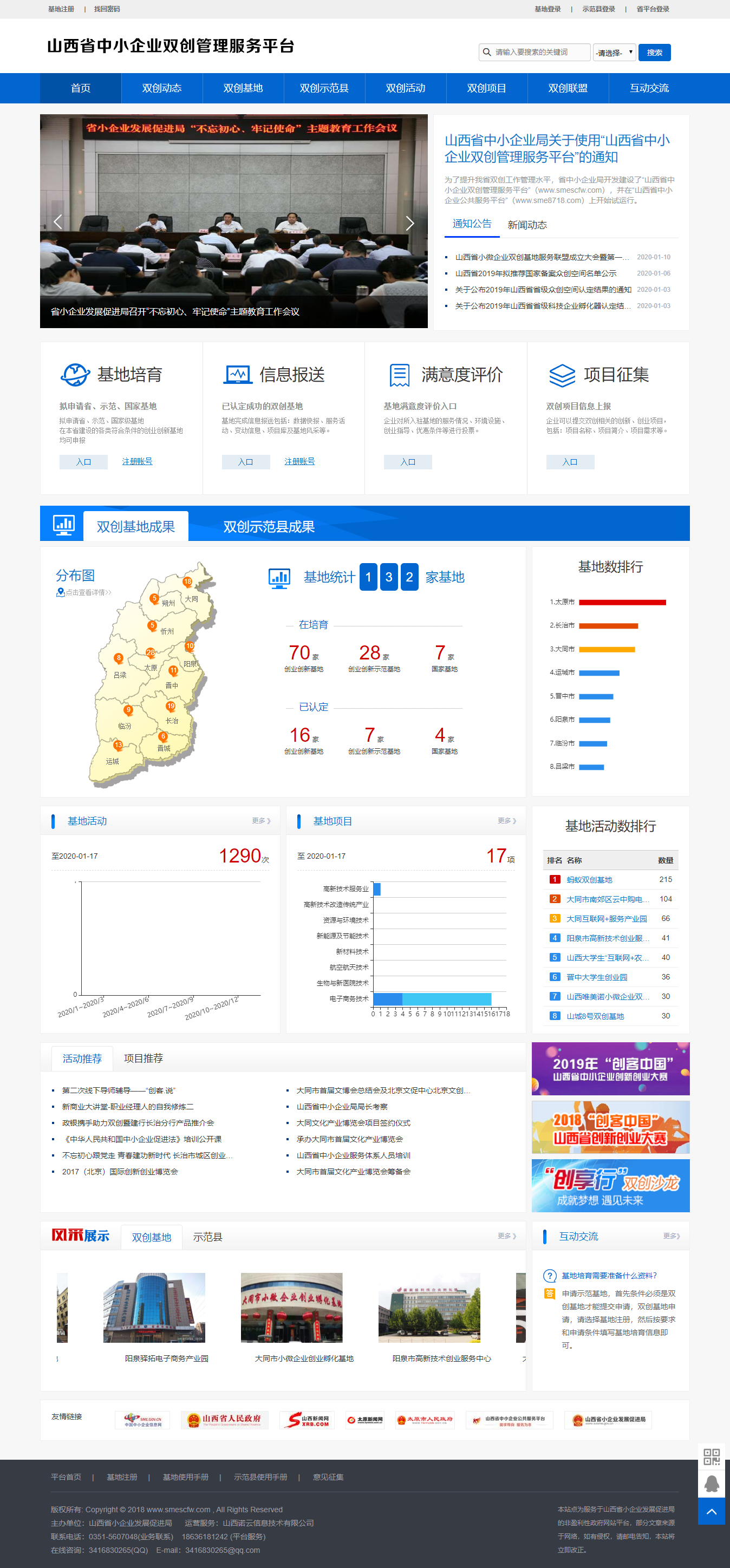Open the 山西省人民政府 friendly link logo
Screen dimensions: 730x1568
(225, 1420)
